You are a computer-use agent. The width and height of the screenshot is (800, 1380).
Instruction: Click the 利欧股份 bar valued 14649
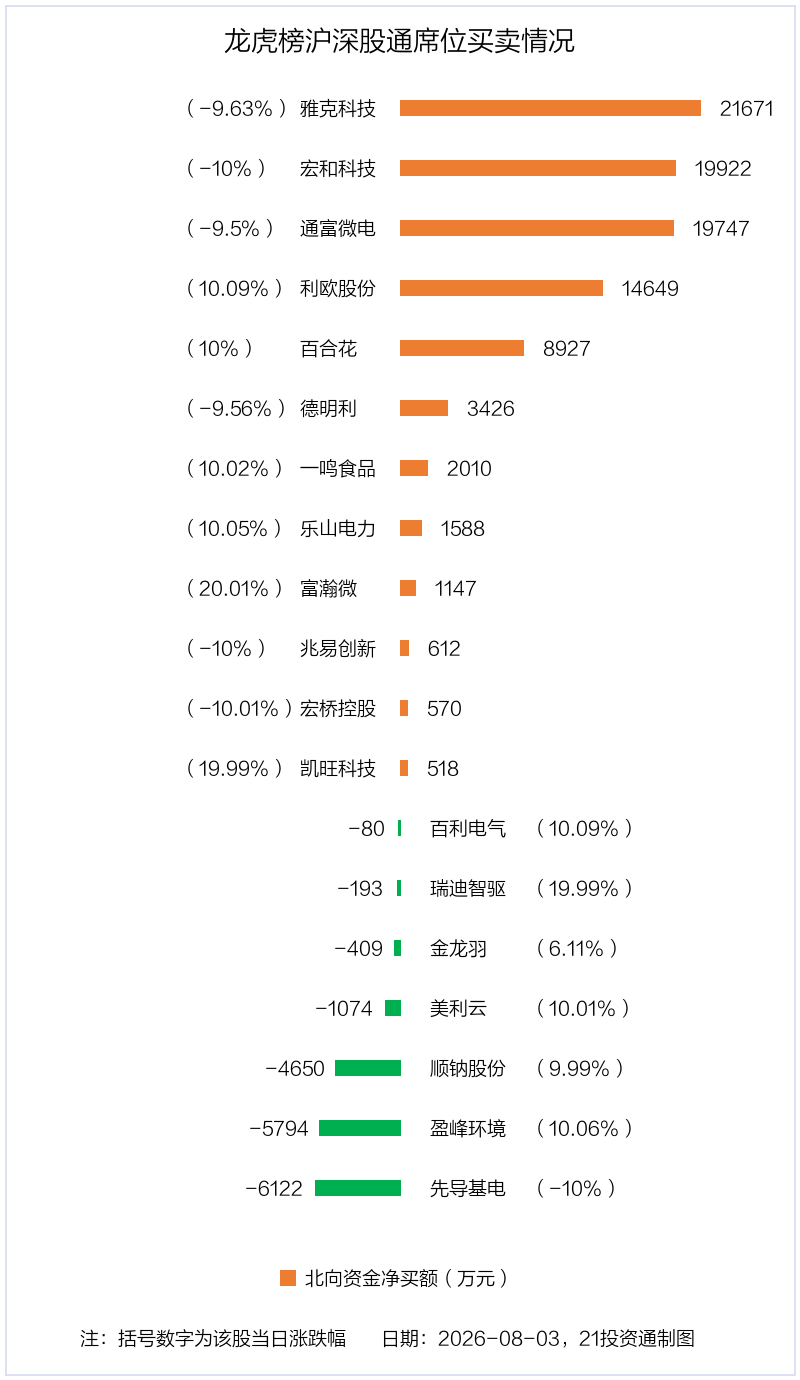tap(501, 288)
